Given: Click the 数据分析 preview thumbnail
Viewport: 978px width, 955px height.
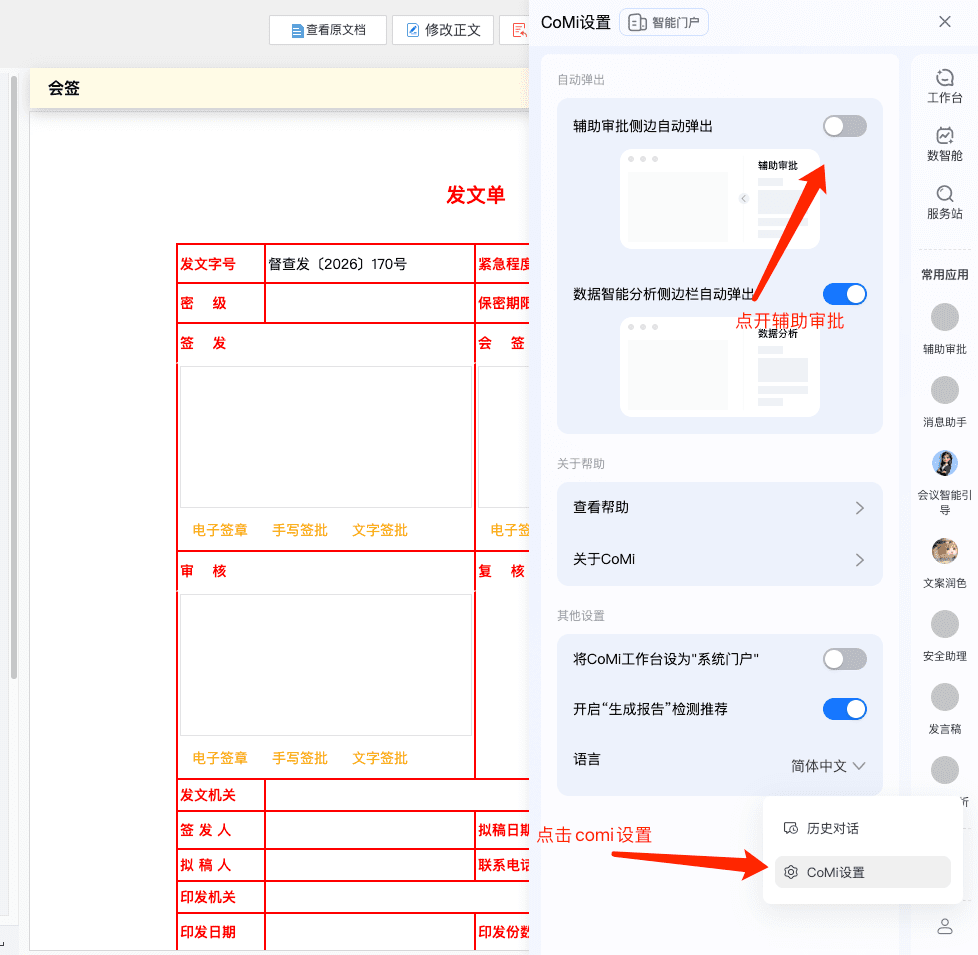Looking at the screenshot, I should tap(719, 367).
